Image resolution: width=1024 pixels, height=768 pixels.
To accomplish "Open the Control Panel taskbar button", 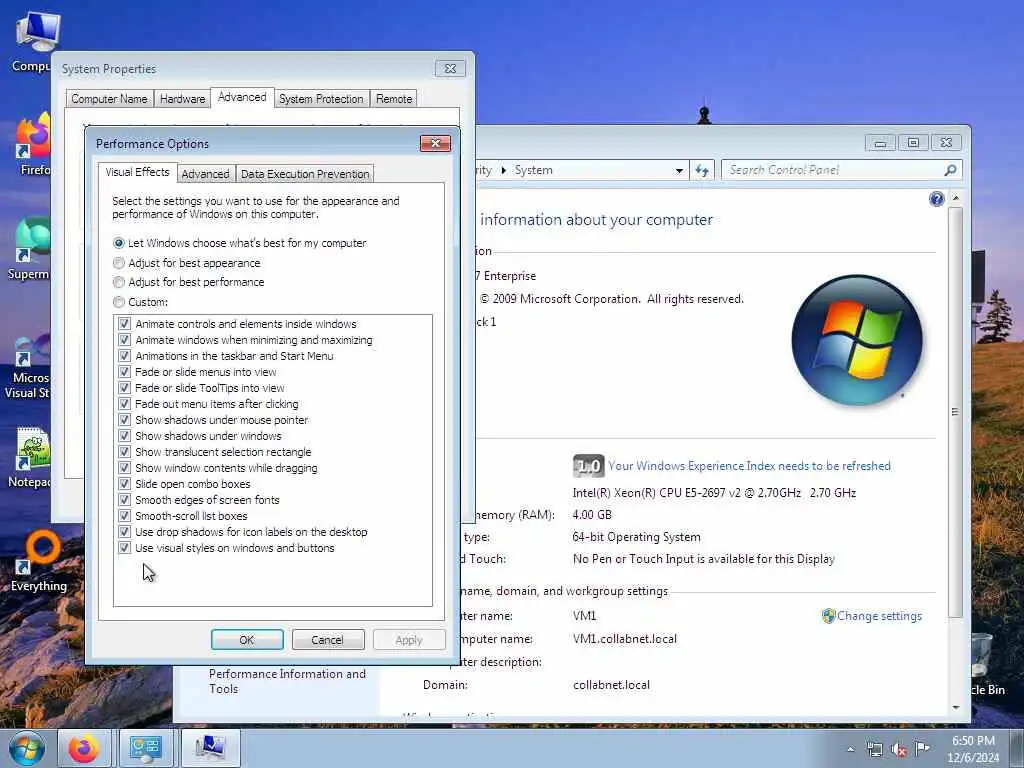I will tap(146, 748).
